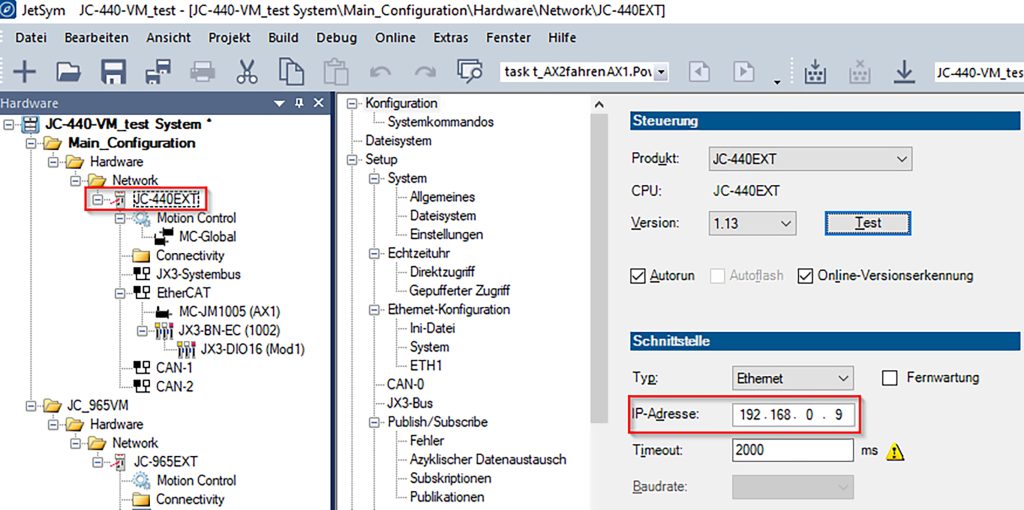
Task: Enable the Fernwartung checkbox
Action: click(889, 377)
